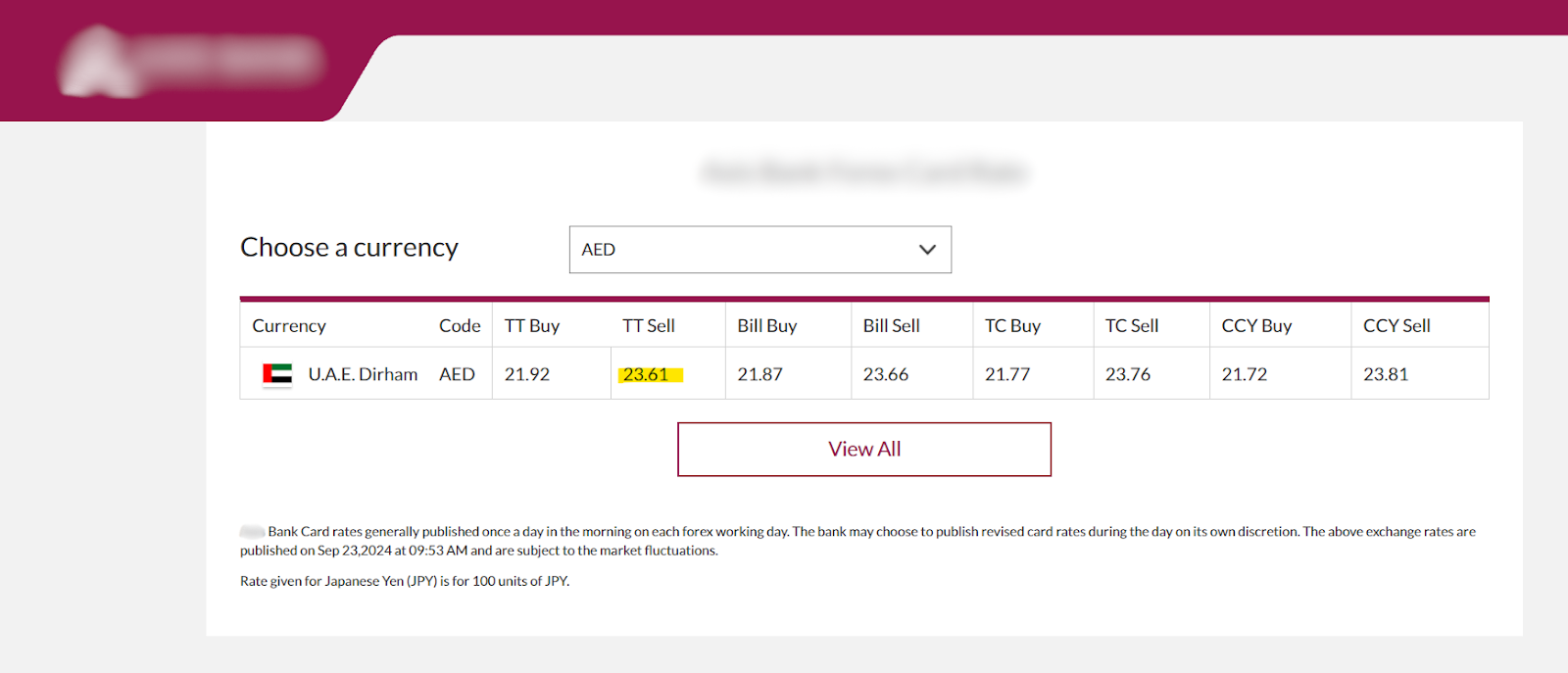Click the Choose a currency label
Viewport: 1568px width, 673px height.
[x=349, y=248]
